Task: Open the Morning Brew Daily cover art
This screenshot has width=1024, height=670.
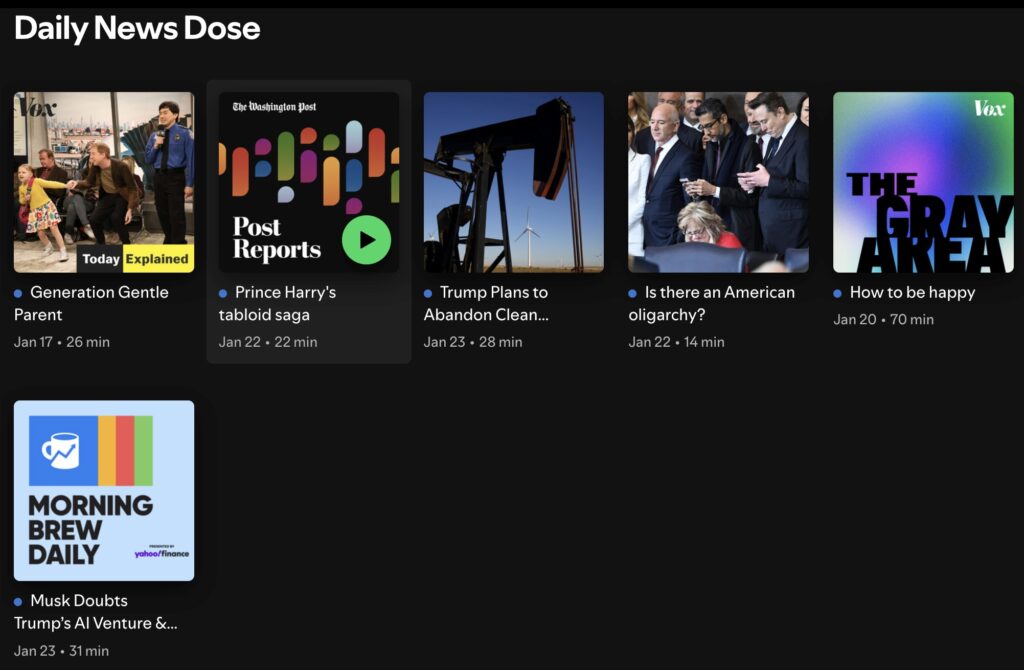Action: [104, 490]
